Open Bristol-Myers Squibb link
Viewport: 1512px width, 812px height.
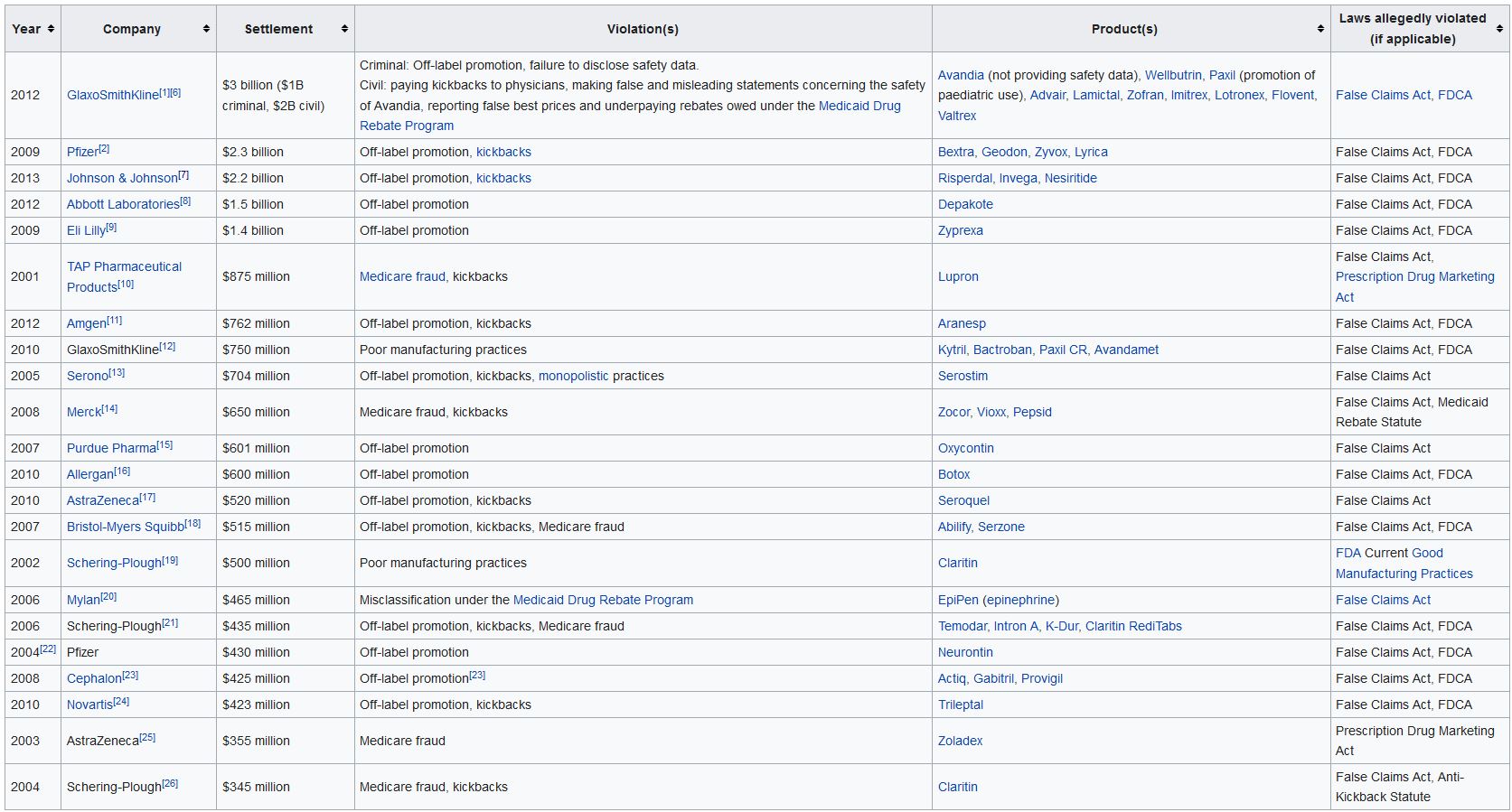(126, 527)
